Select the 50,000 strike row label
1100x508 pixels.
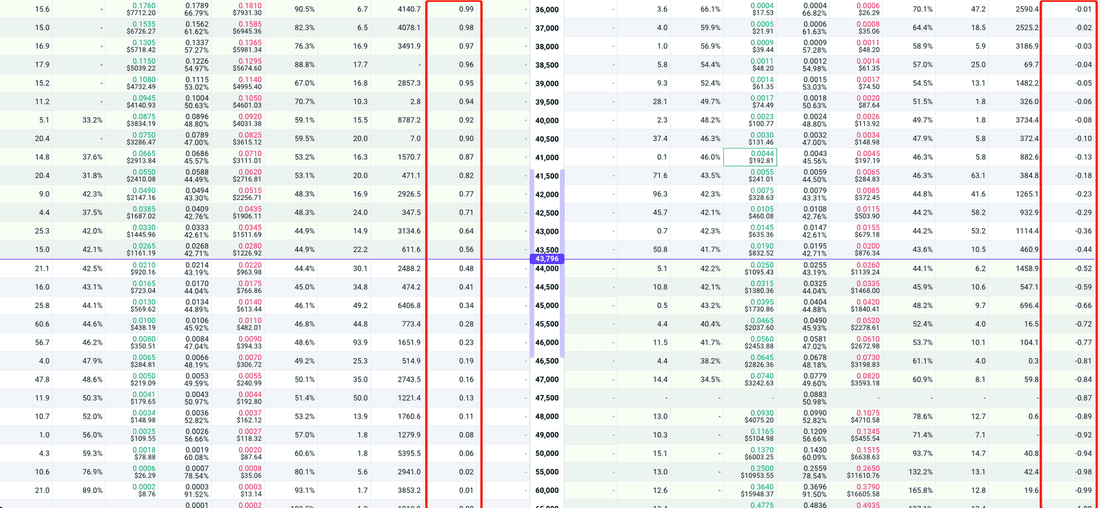pos(546,453)
